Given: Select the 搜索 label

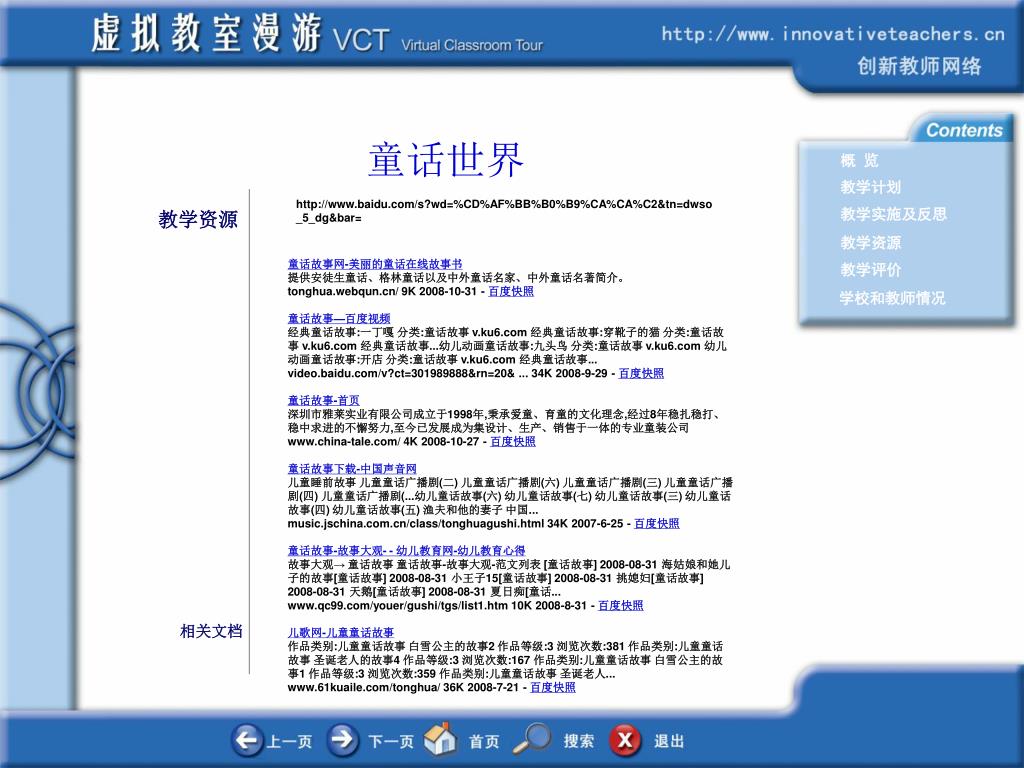Looking at the screenshot, I should pyautogui.click(x=579, y=741).
